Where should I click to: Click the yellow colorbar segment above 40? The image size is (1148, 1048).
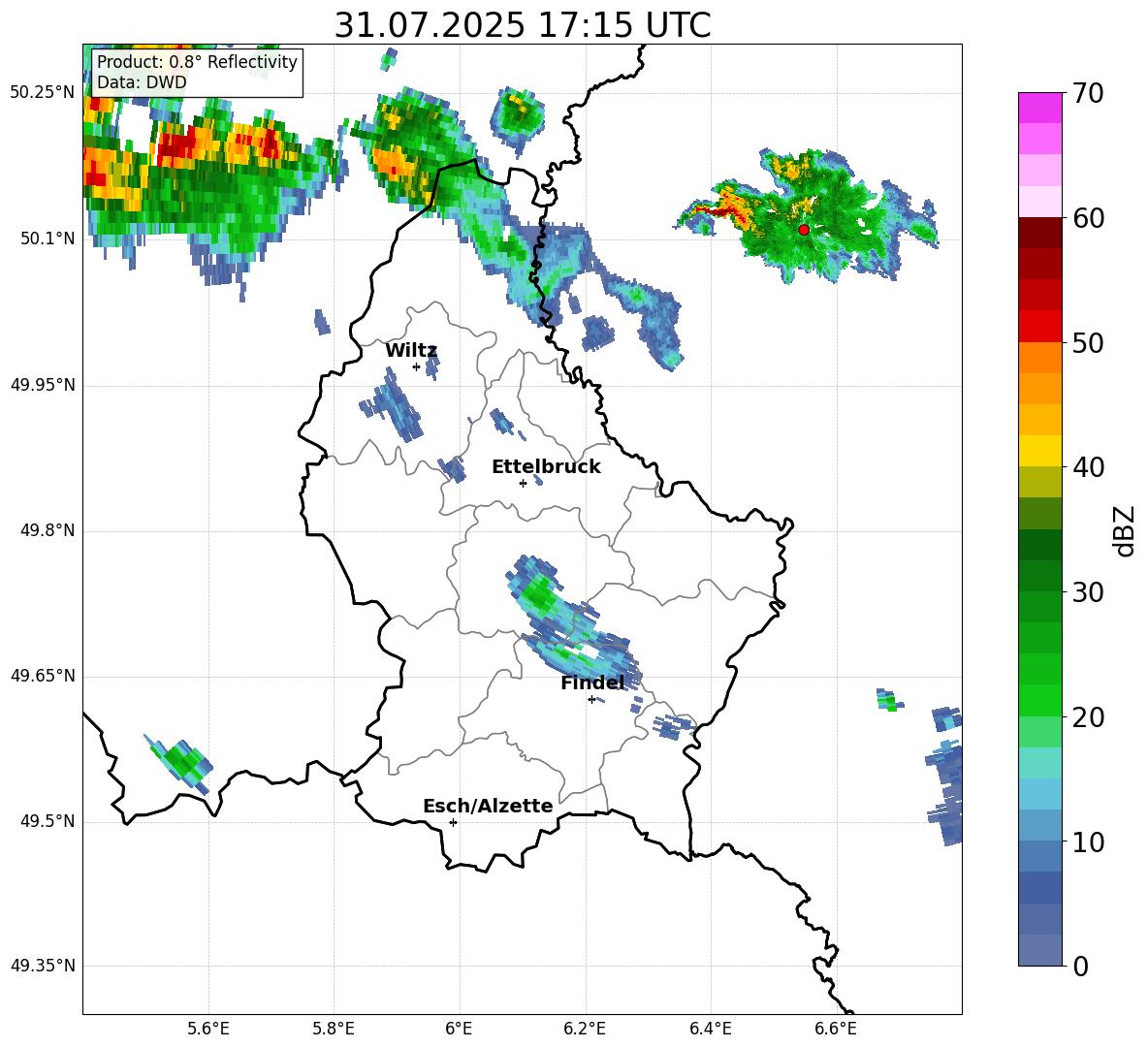[1040, 451]
